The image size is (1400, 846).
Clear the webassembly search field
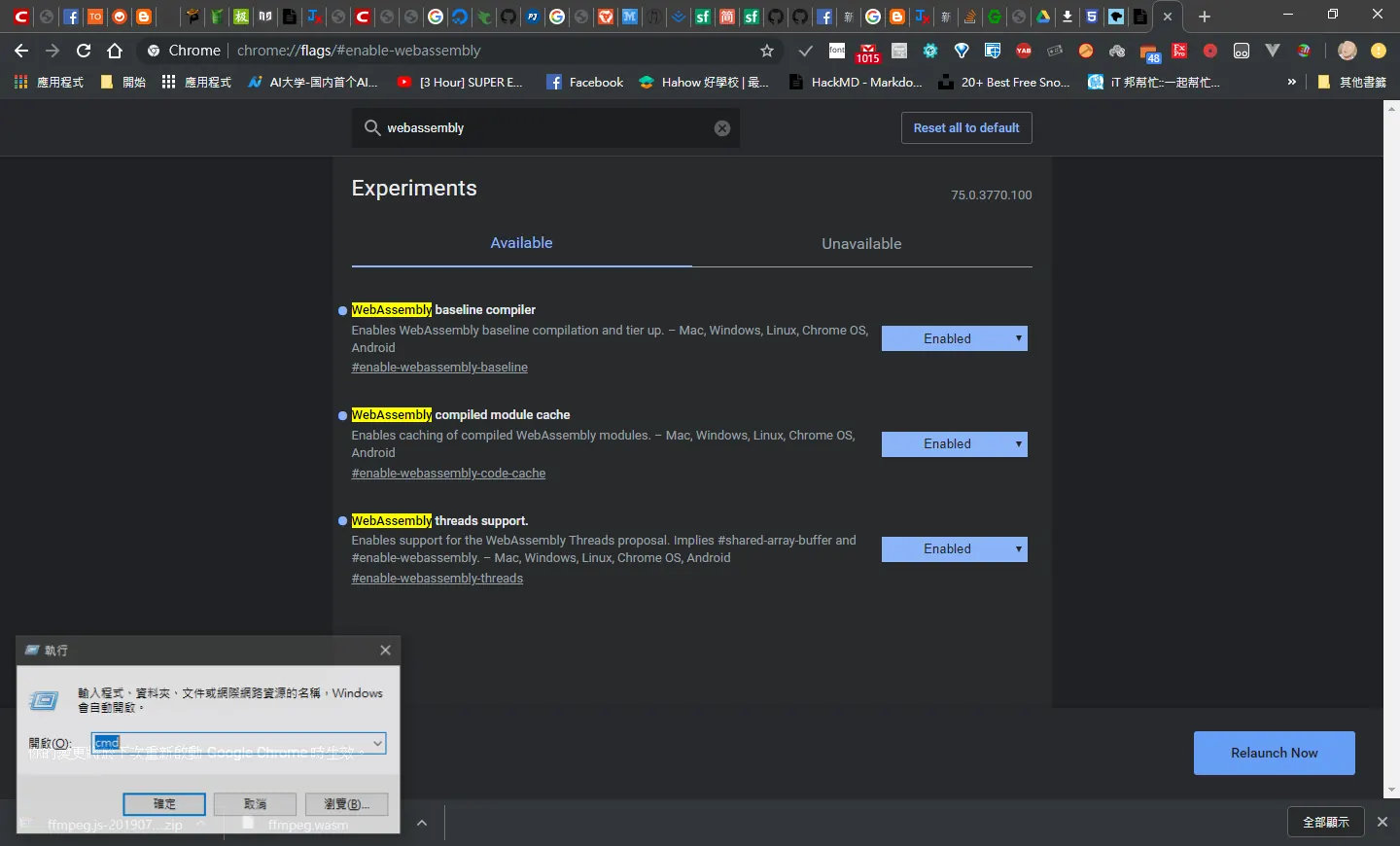tap(722, 128)
